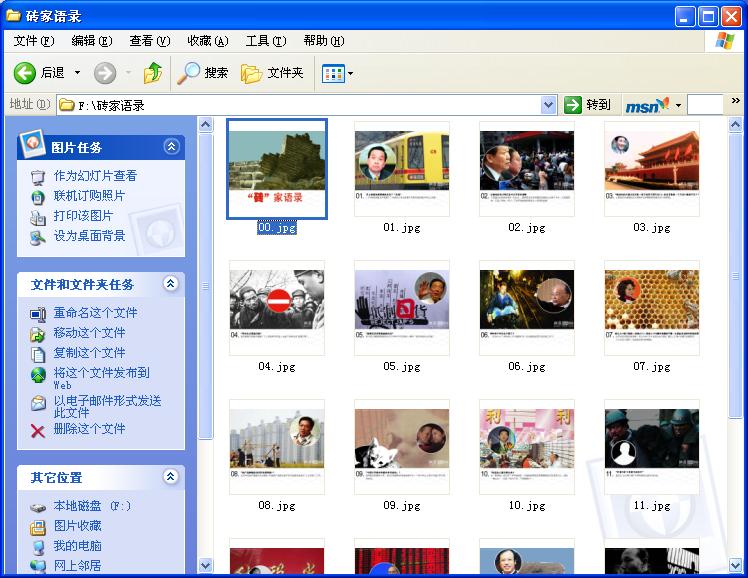Select the 00.jpg thumbnail
The width and height of the screenshot is (748, 578).
pyautogui.click(x=277, y=169)
